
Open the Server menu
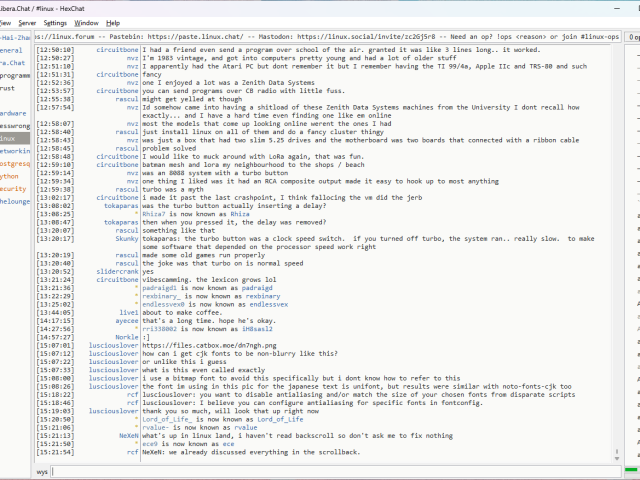(x=27, y=22)
